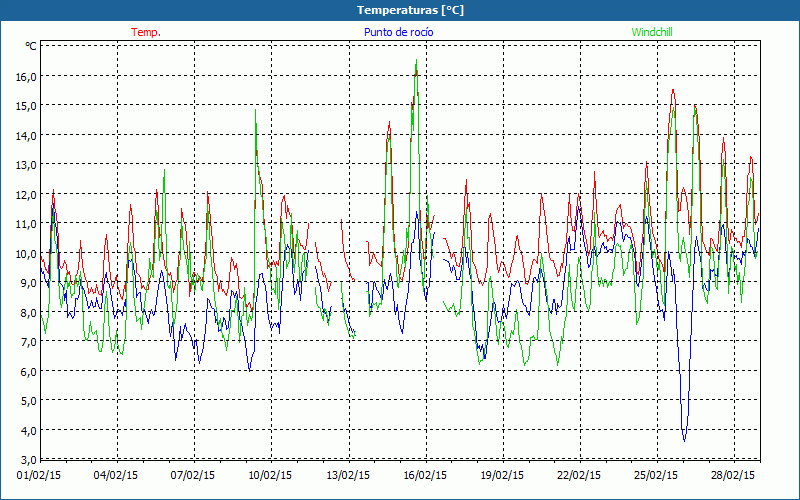Click the 3,0 y-axis value
This screenshot has height=500, width=800.
point(29,459)
